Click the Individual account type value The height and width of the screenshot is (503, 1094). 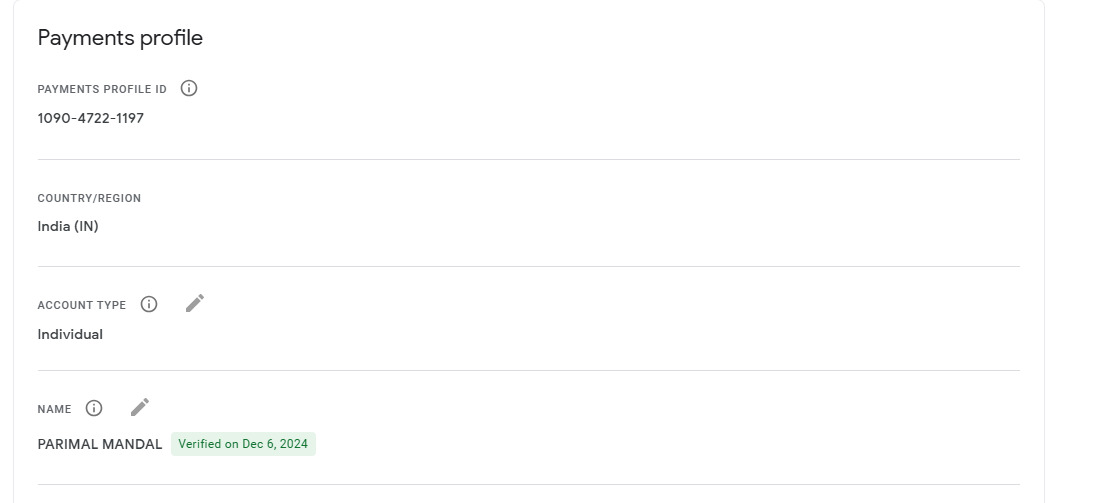[70, 334]
